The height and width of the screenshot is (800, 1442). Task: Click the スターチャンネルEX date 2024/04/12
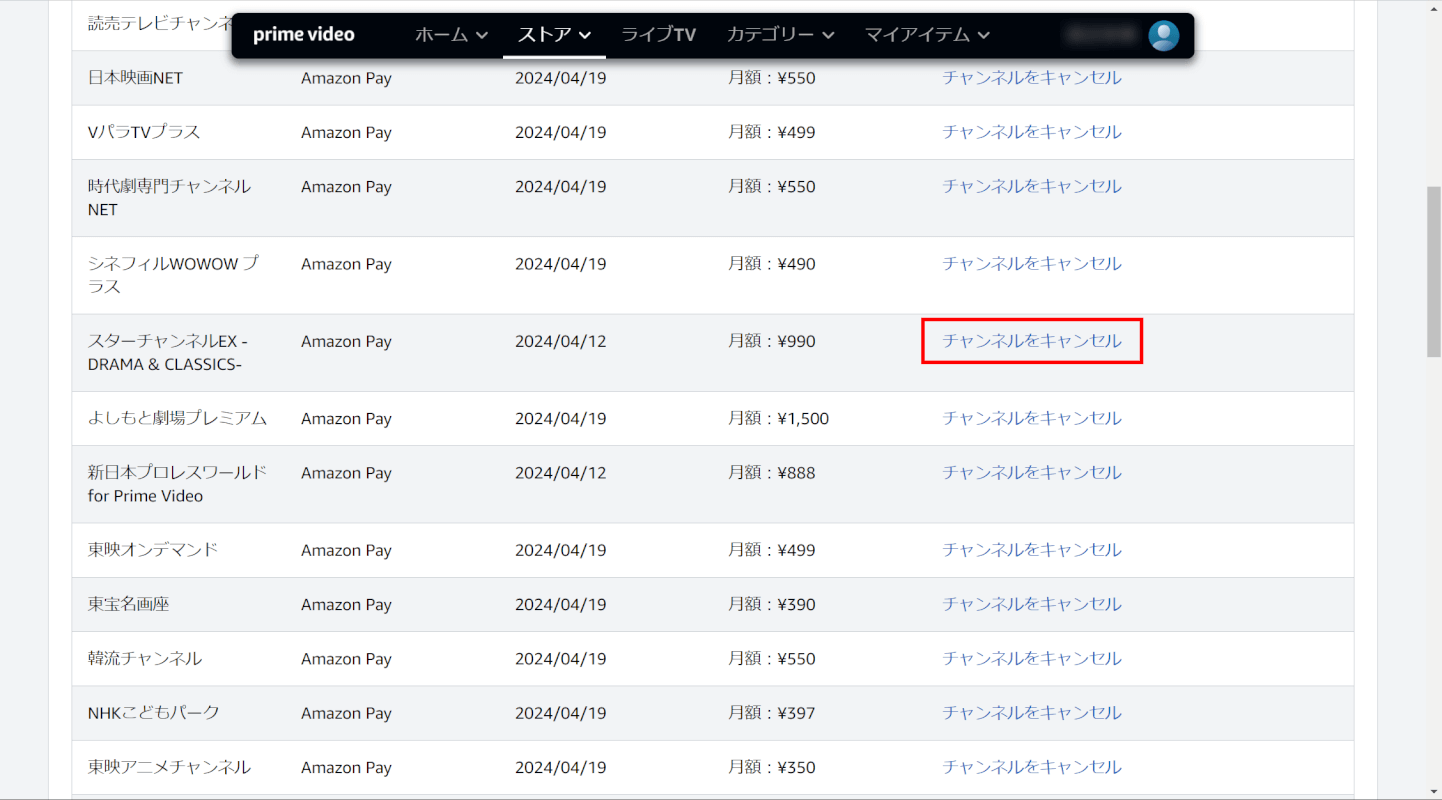click(x=561, y=341)
